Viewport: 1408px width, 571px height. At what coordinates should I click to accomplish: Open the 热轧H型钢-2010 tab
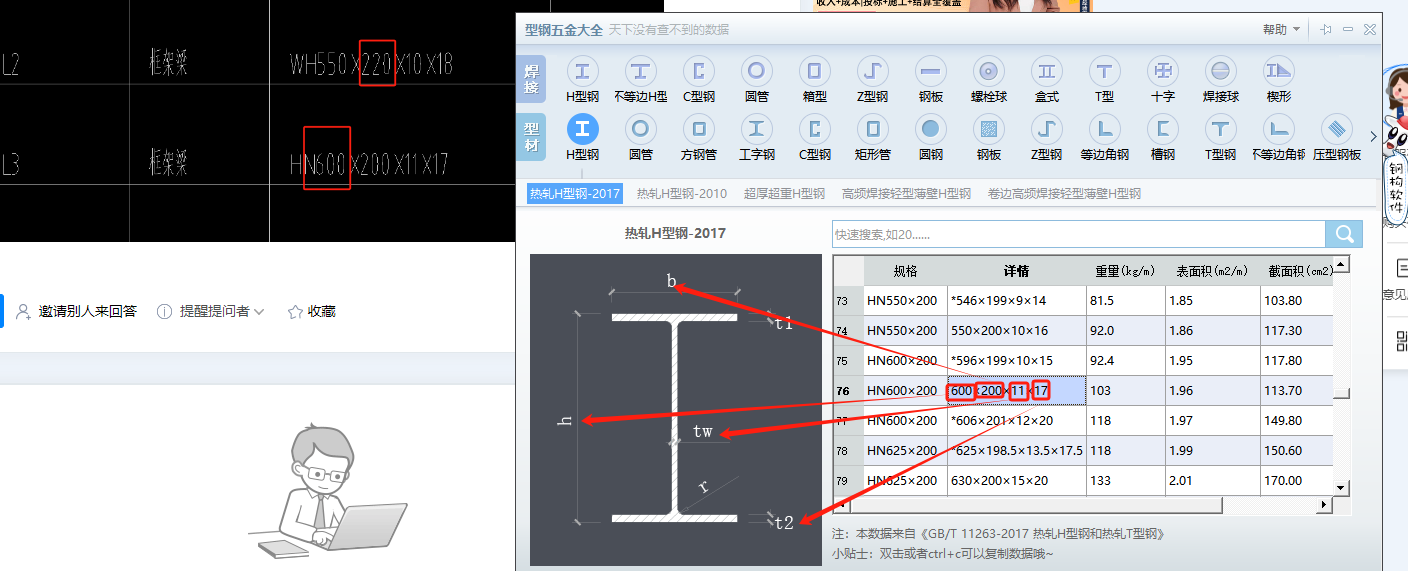[x=682, y=194]
